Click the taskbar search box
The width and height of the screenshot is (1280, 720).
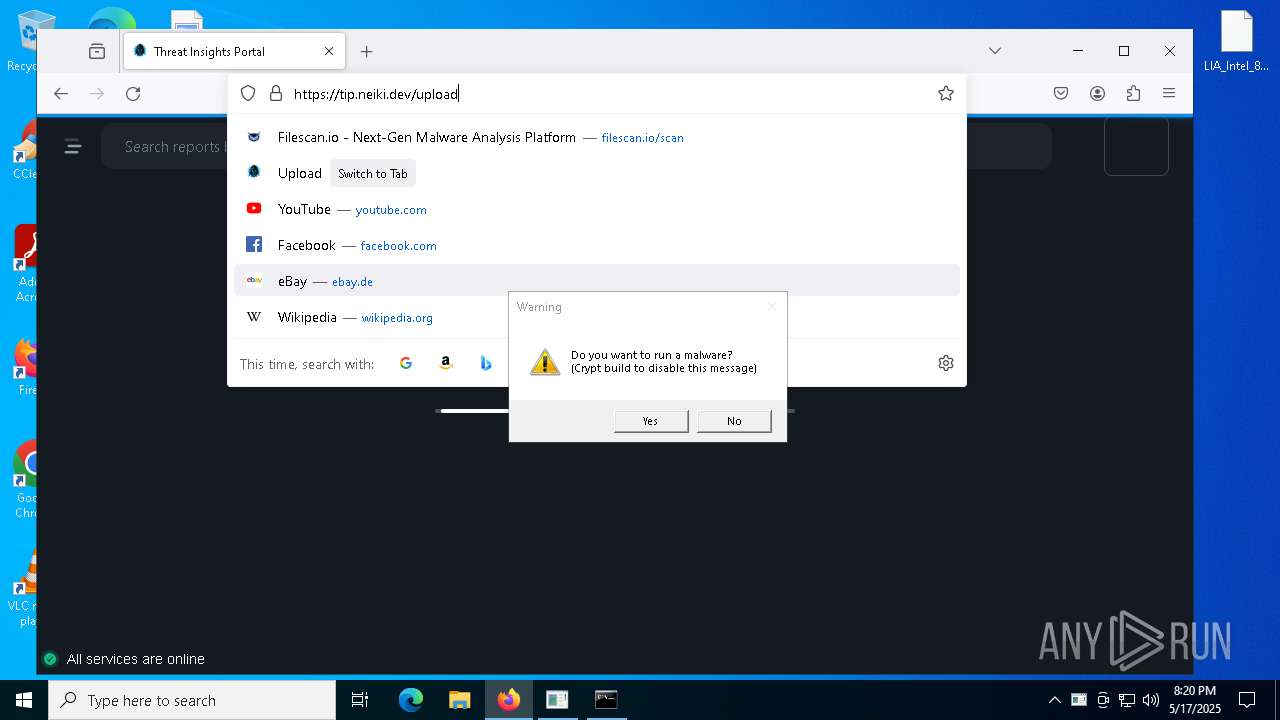(192, 700)
